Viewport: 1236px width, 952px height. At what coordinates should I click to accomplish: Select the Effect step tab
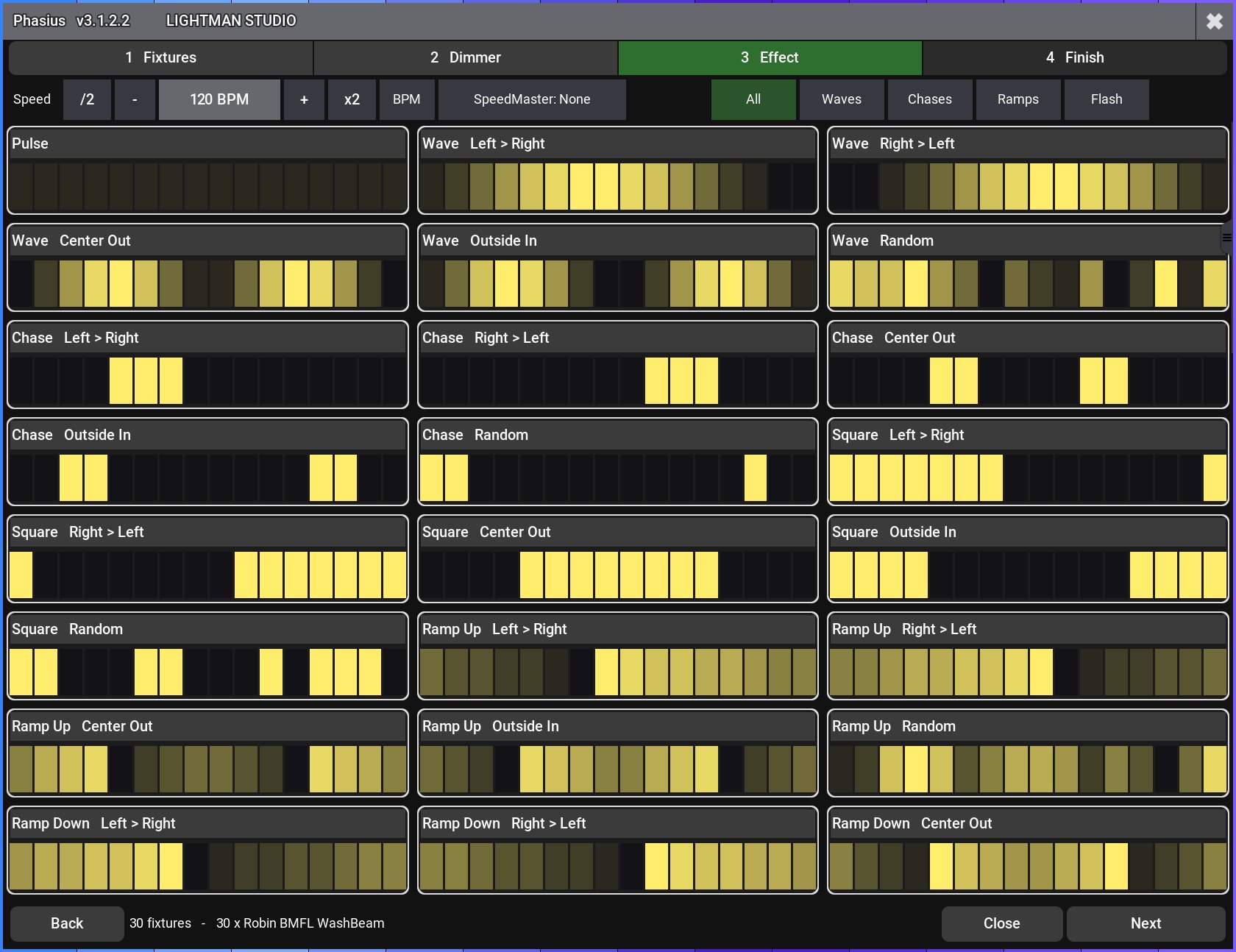pyautogui.click(x=770, y=57)
